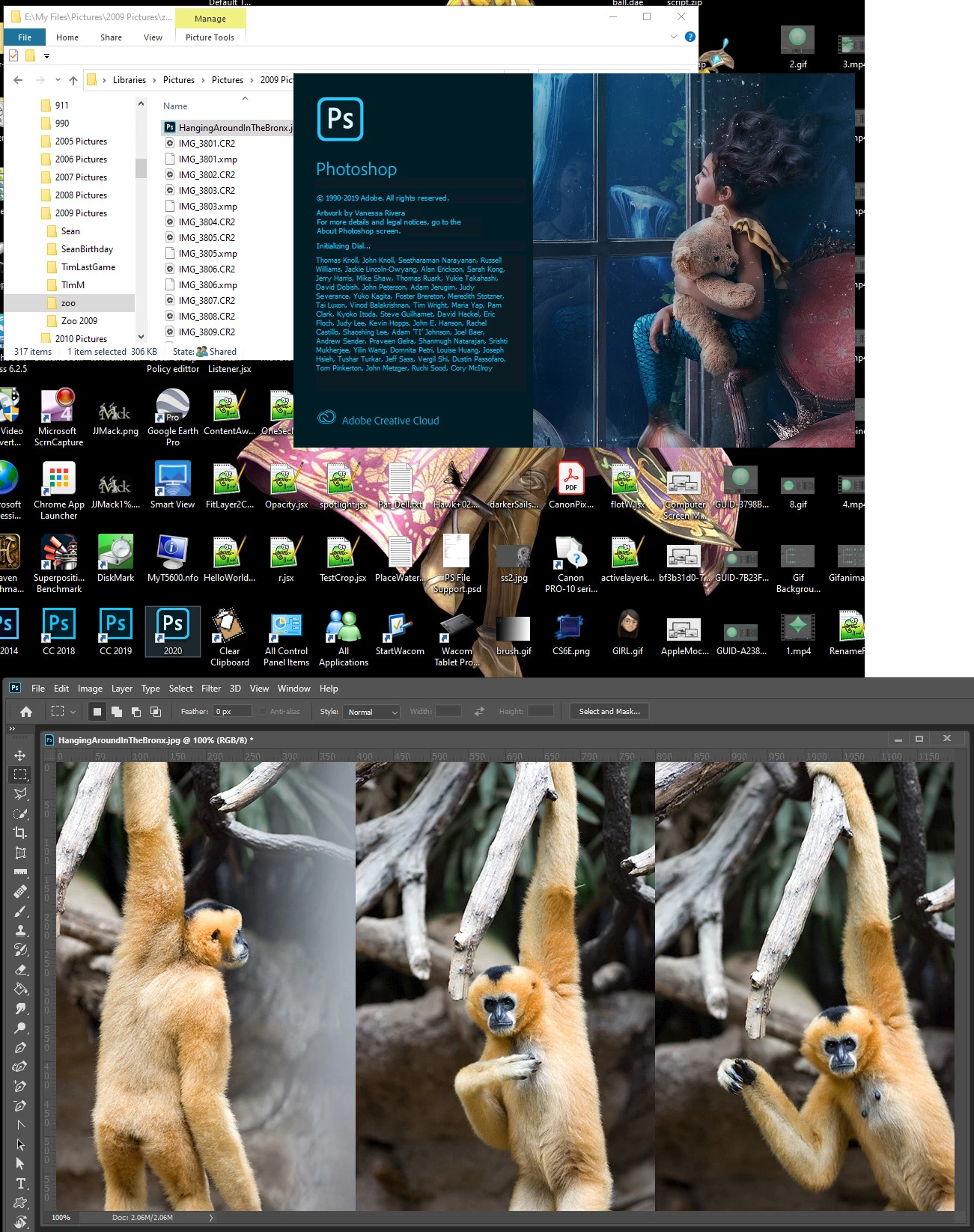Enable Intersect with selection mode
Screen dimensions: 974x1232
(155, 712)
